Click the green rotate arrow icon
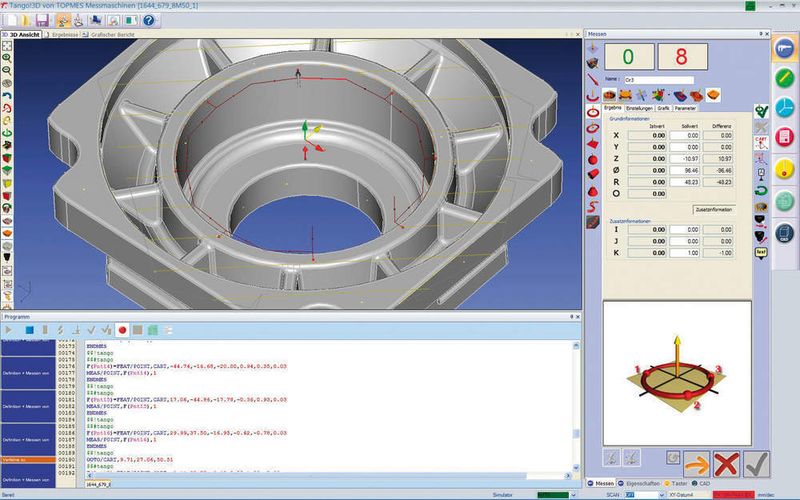The height and width of the screenshot is (500, 800). tap(761, 190)
